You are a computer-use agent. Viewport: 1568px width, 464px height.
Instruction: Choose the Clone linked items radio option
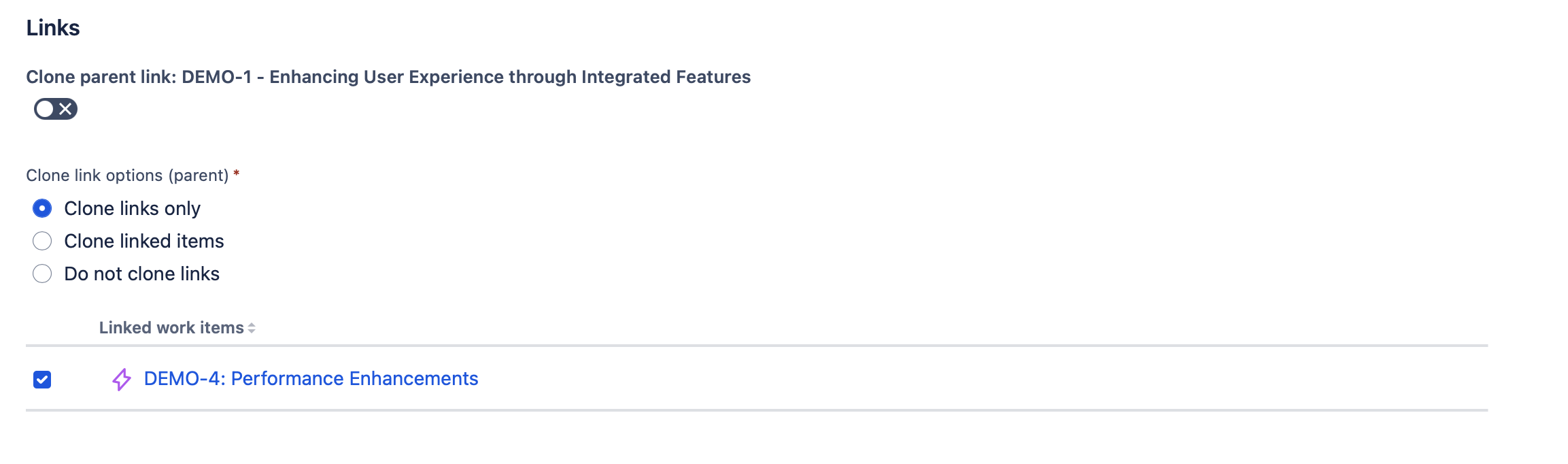[x=42, y=241]
